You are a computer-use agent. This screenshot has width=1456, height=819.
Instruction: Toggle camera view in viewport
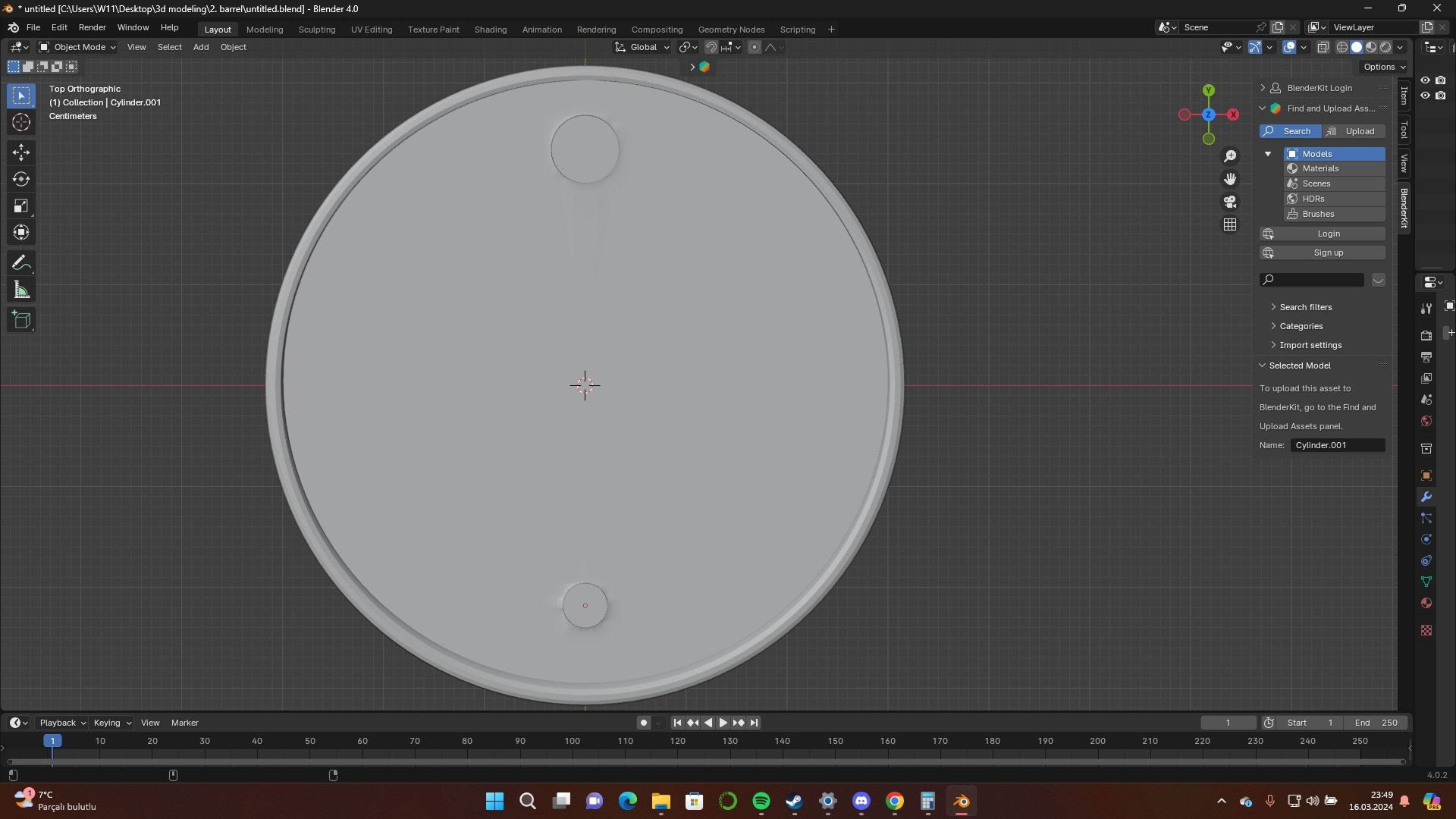[1230, 202]
